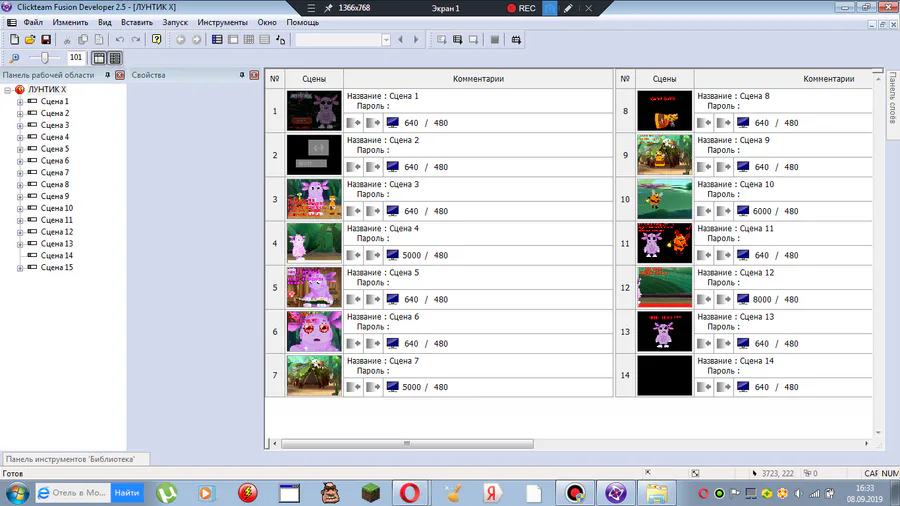Open the Event editor grid icon
The image size is (900, 506).
[x=249, y=40]
